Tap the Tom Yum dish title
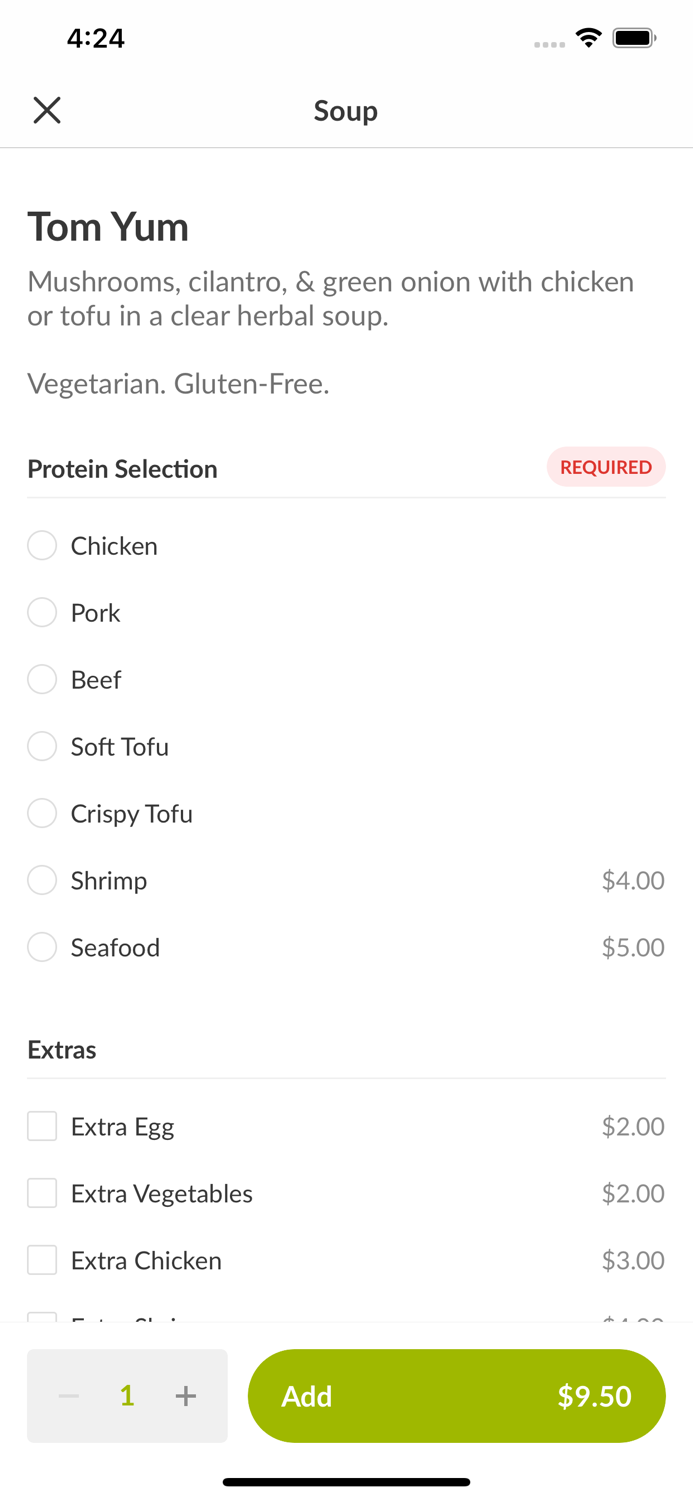 click(108, 227)
